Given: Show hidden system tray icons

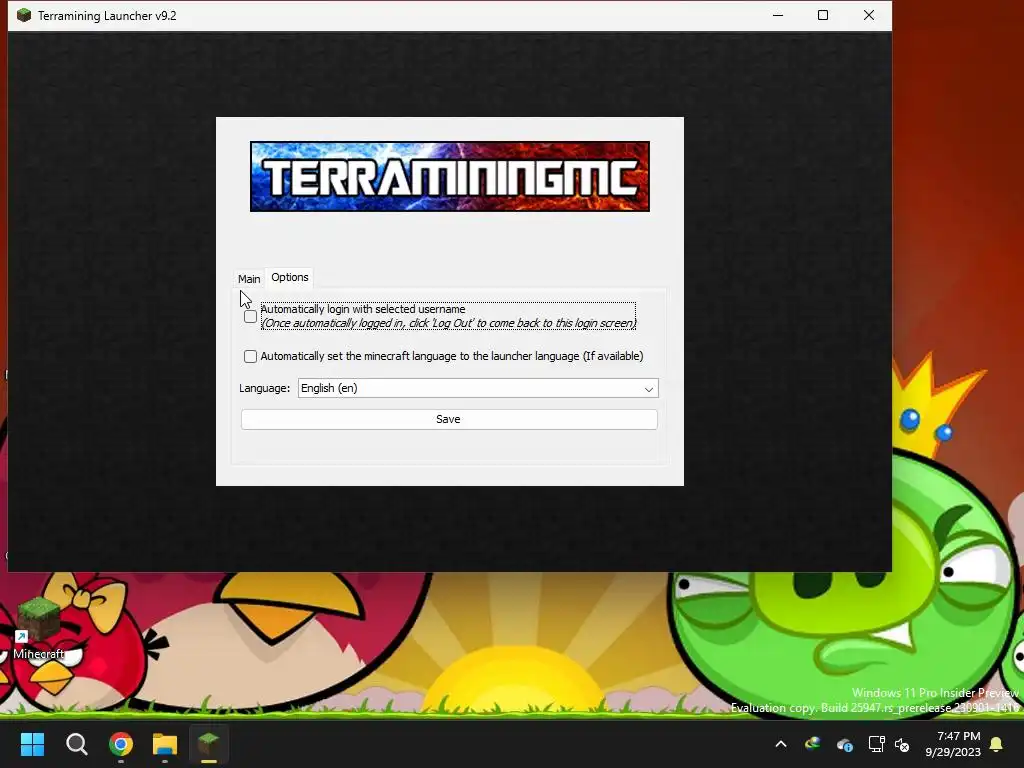Looking at the screenshot, I should point(781,744).
